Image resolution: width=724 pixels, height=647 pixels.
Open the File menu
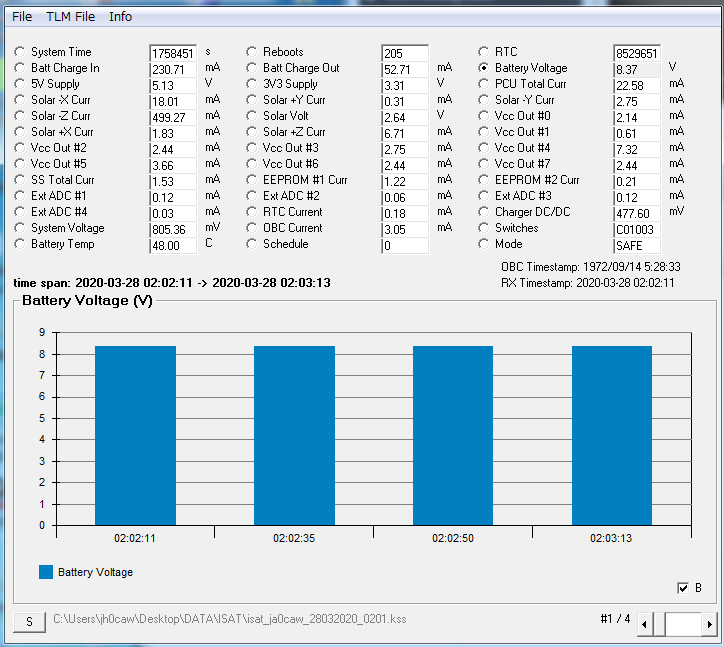pyautogui.click(x=22, y=17)
